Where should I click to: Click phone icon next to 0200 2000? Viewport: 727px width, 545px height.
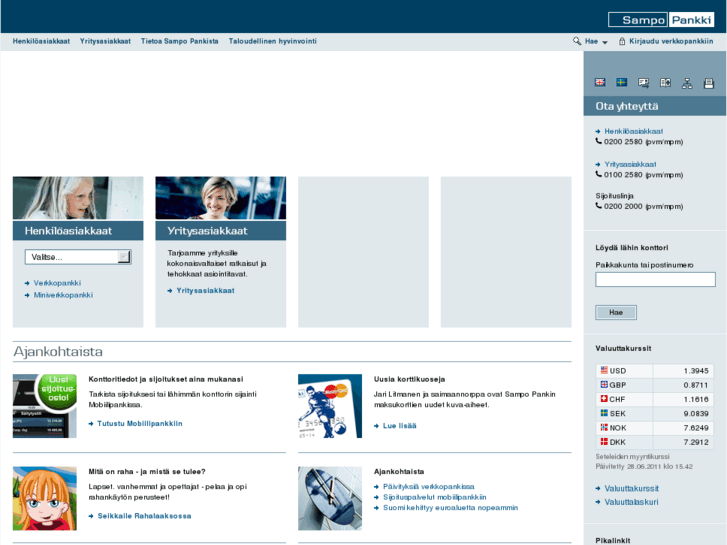point(599,206)
